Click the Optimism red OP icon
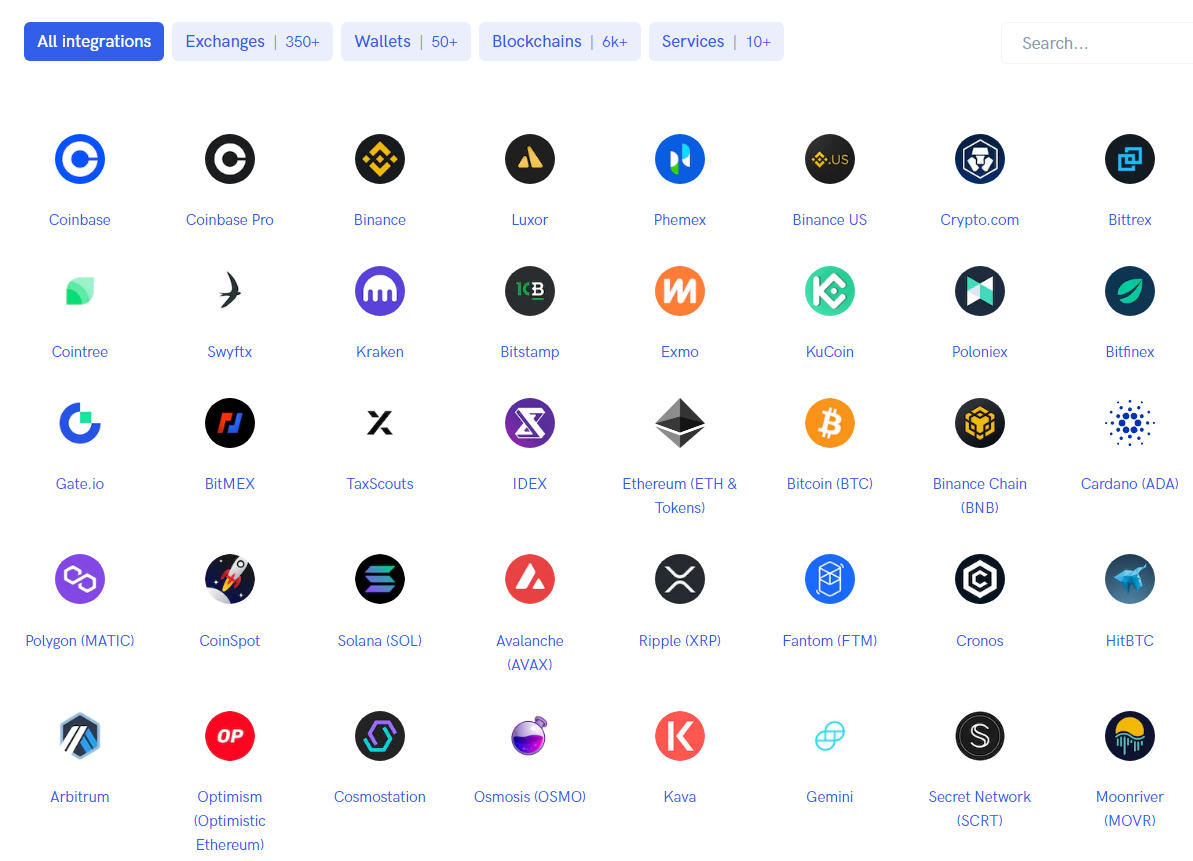Viewport: 1193px width, 861px height. [230, 736]
